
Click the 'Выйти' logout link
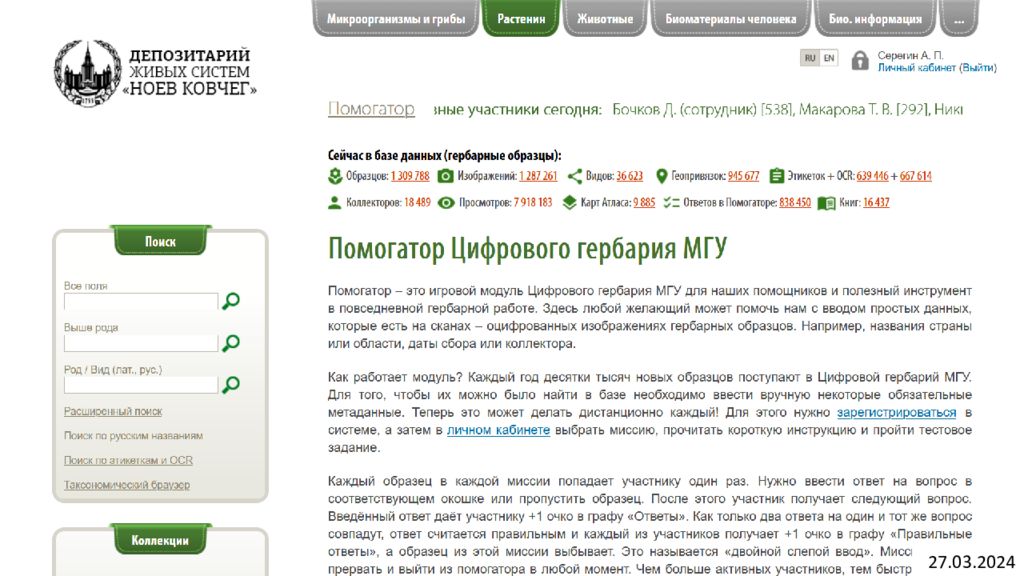978,68
